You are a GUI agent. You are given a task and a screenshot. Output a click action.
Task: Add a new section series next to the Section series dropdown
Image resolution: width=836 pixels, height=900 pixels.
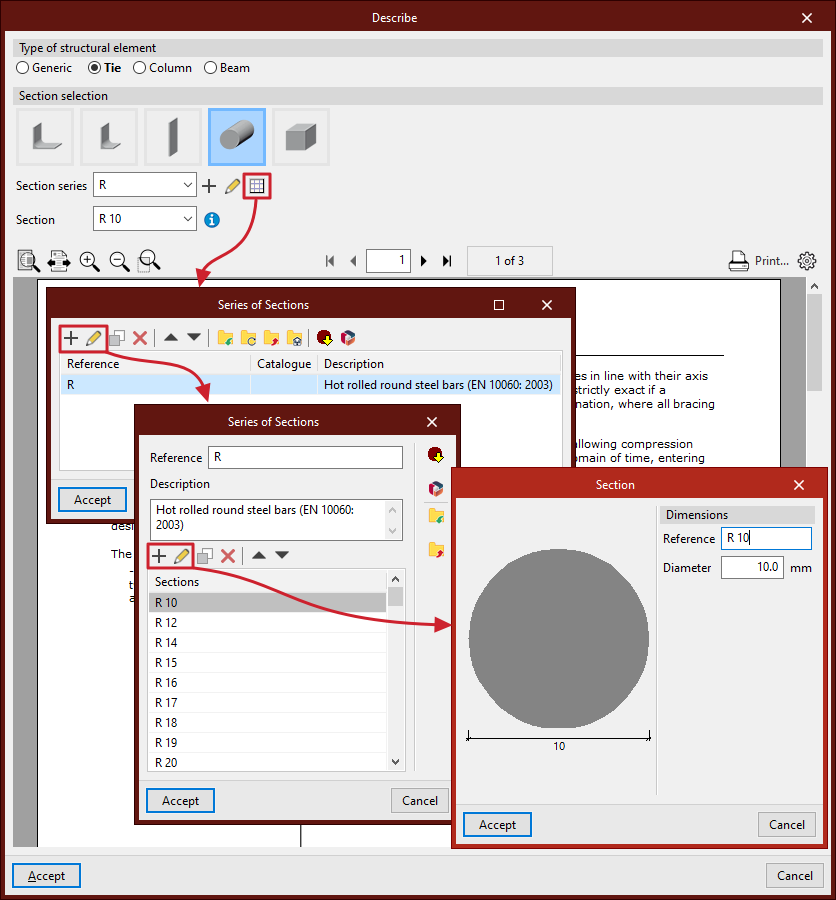coord(209,186)
